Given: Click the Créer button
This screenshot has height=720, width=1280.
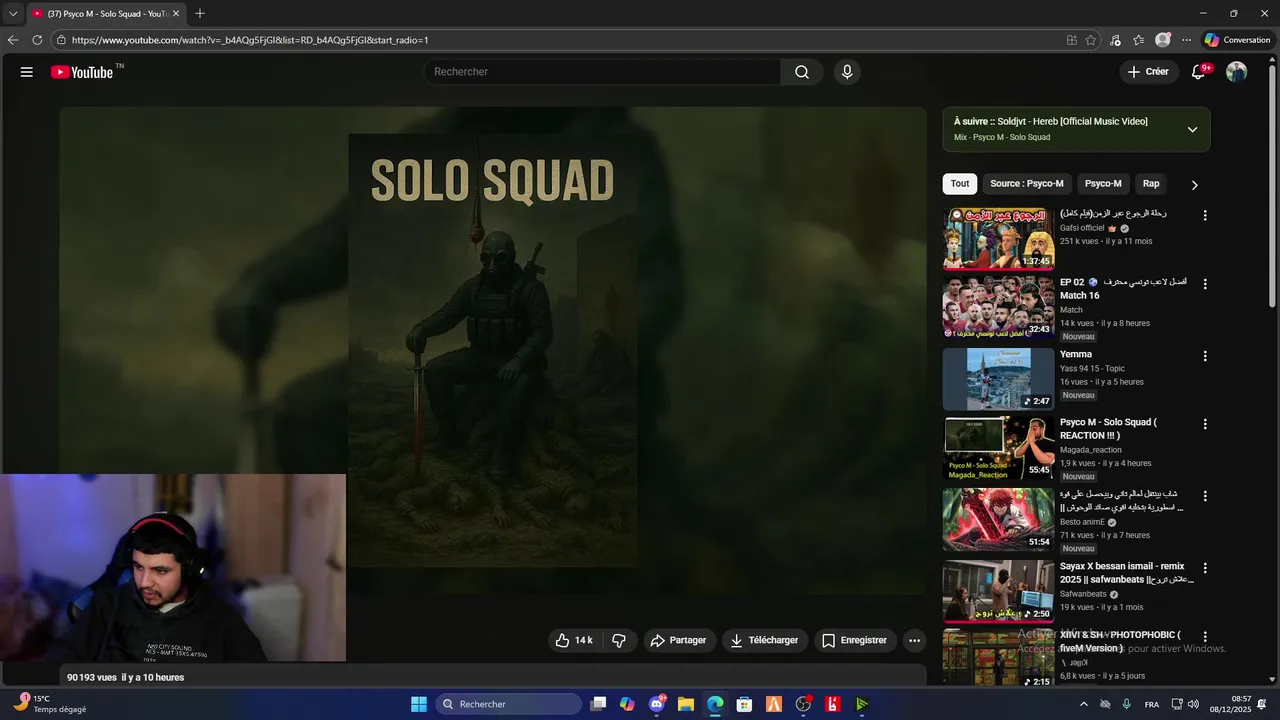Looking at the screenshot, I should [1148, 72].
